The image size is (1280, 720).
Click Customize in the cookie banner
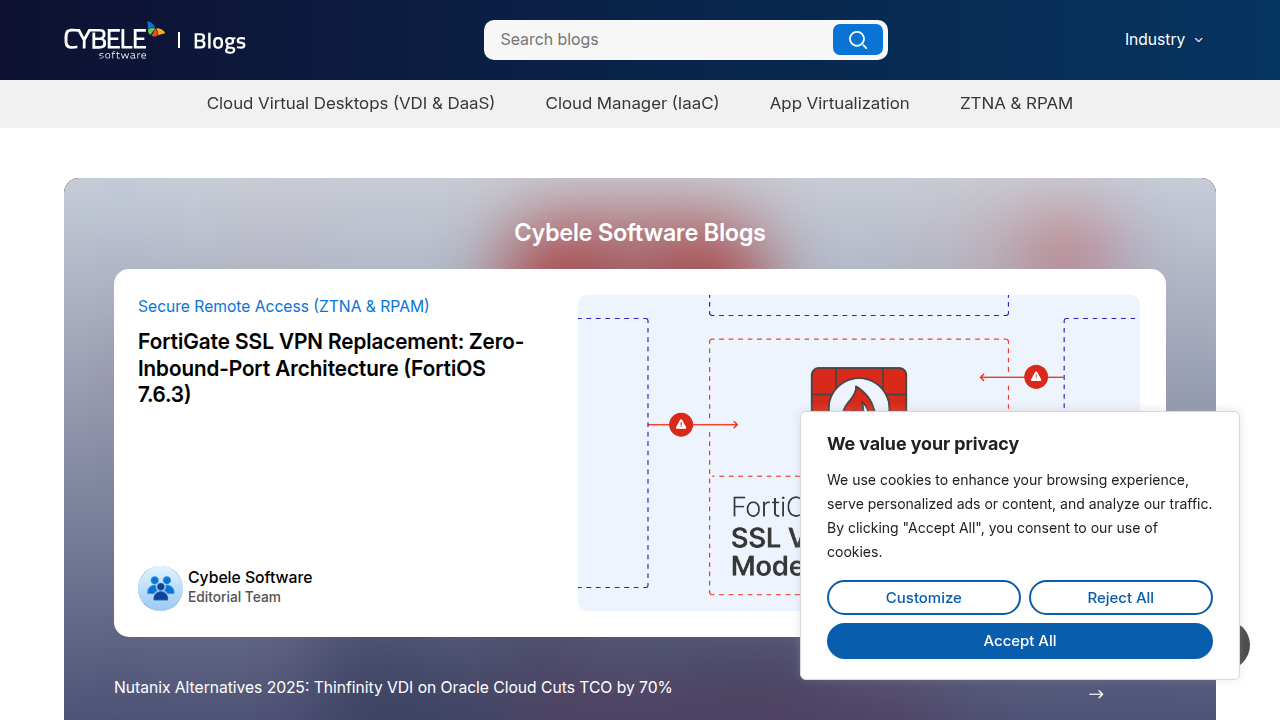click(924, 597)
